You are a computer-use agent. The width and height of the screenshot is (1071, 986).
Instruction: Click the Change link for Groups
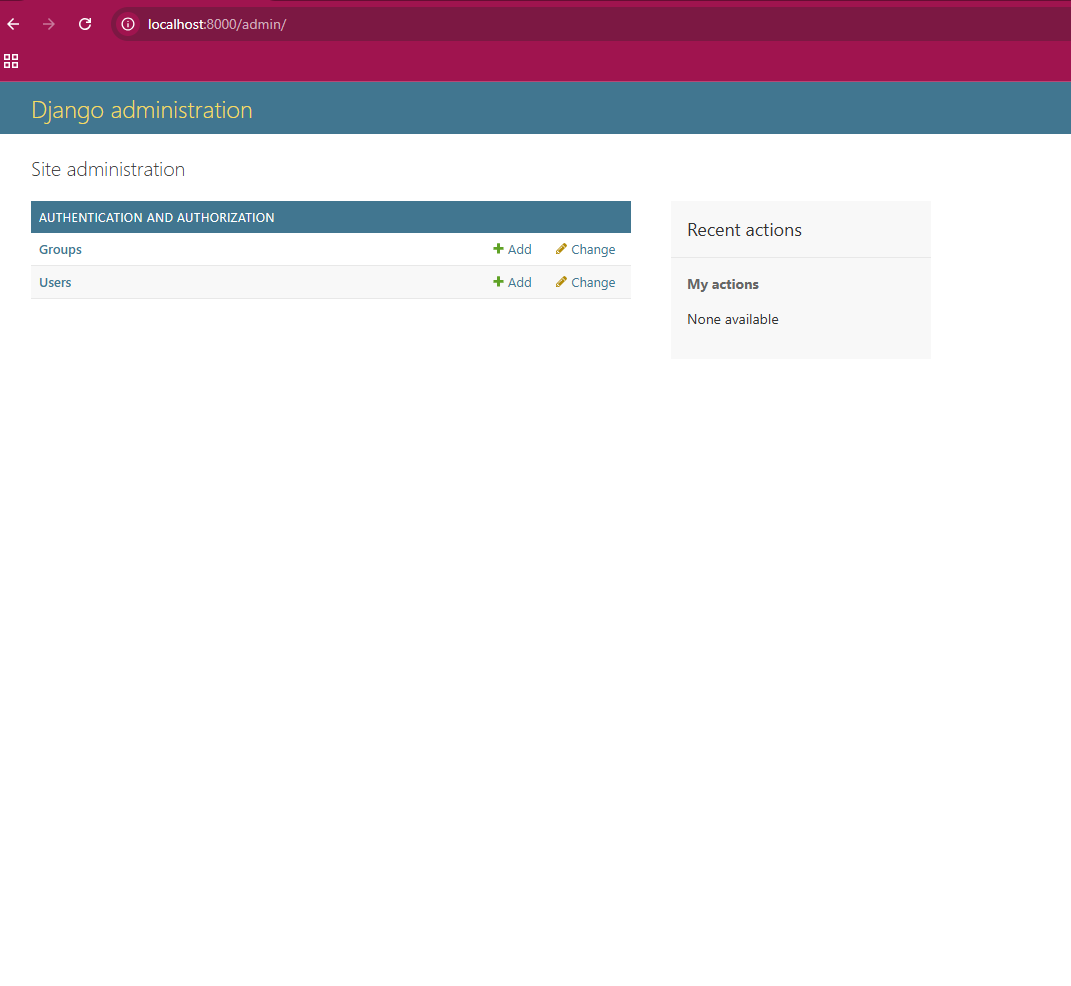tap(592, 249)
